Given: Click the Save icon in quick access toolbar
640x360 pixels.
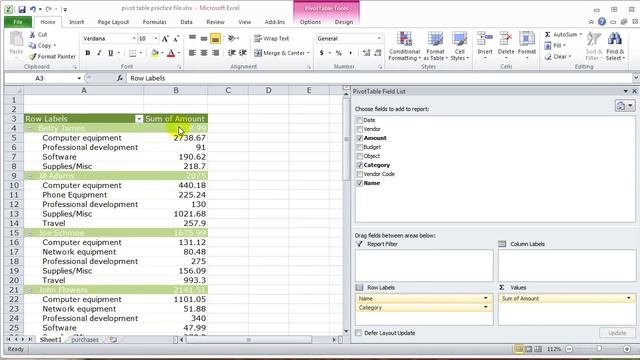Looking at the screenshot, I should tap(22, 9).
